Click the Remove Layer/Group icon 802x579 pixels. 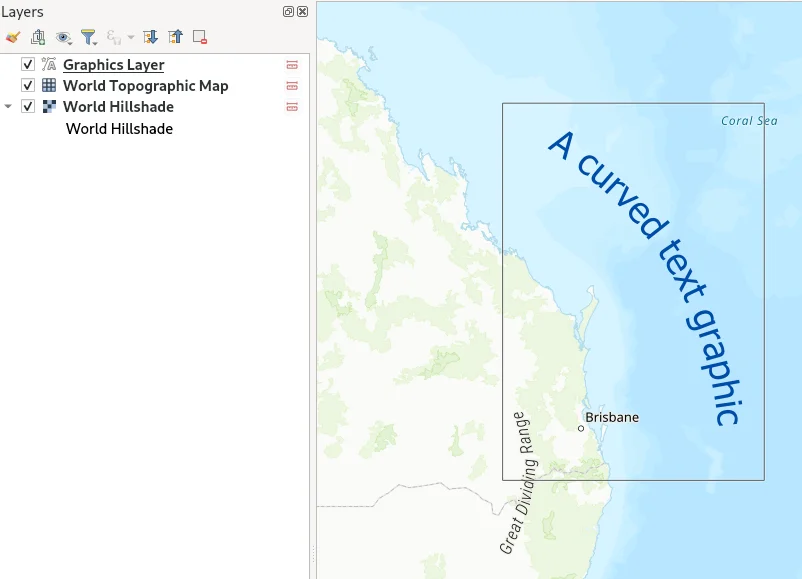pyautogui.click(x=200, y=37)
